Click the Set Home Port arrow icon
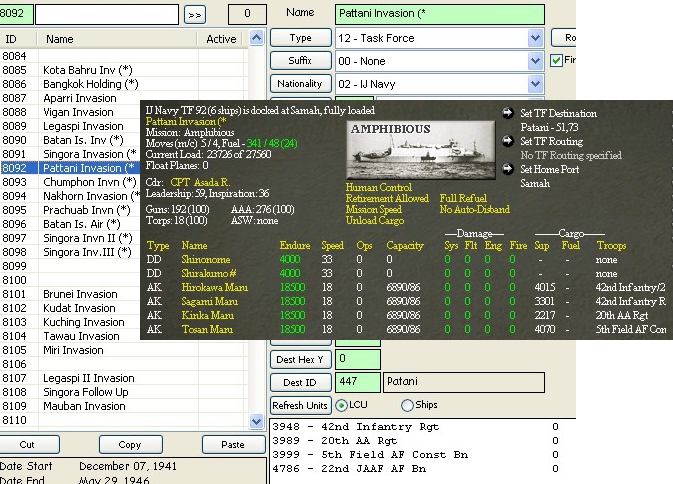 click(x=507, y=169)
